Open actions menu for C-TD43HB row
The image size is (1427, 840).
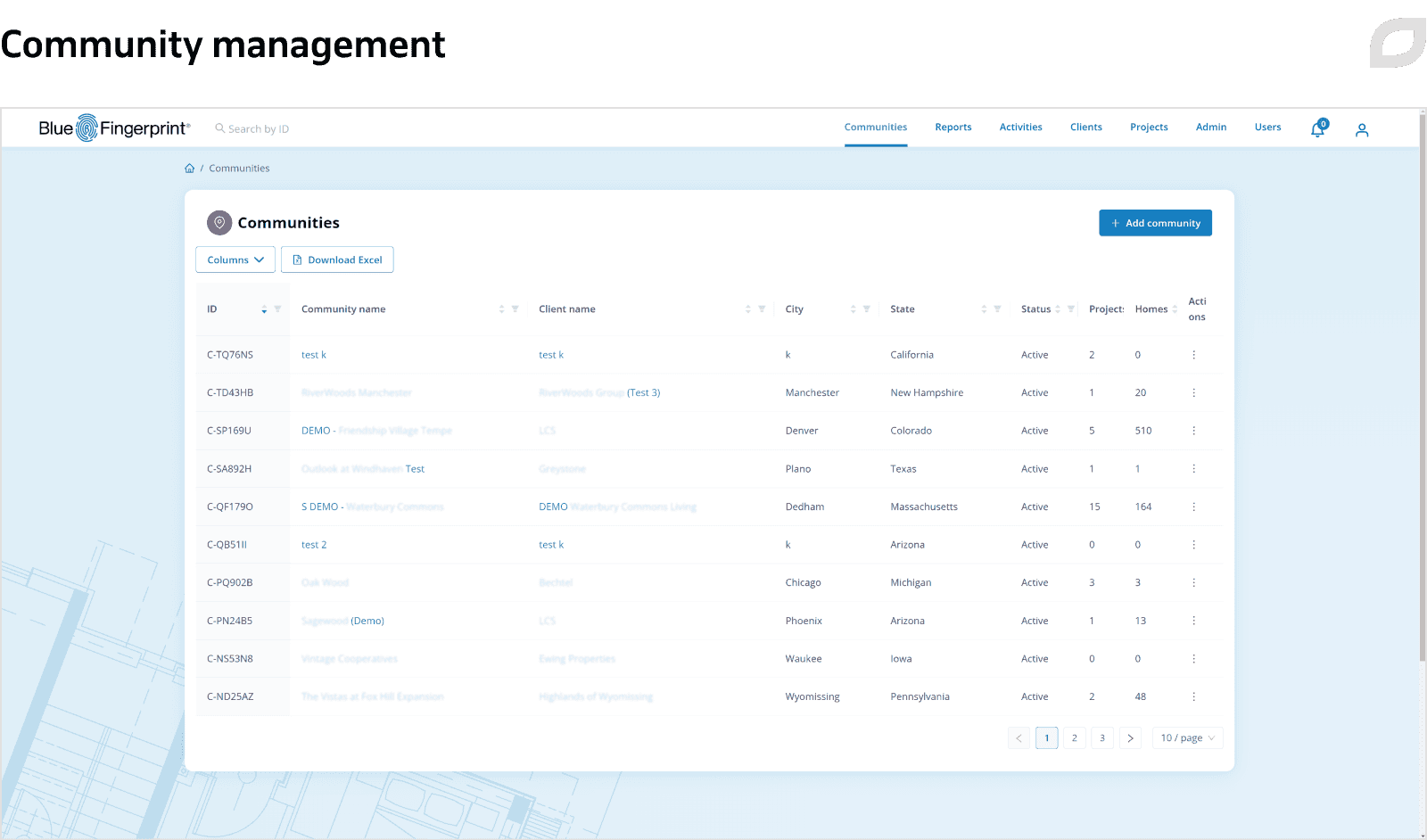coord(1193,392)
